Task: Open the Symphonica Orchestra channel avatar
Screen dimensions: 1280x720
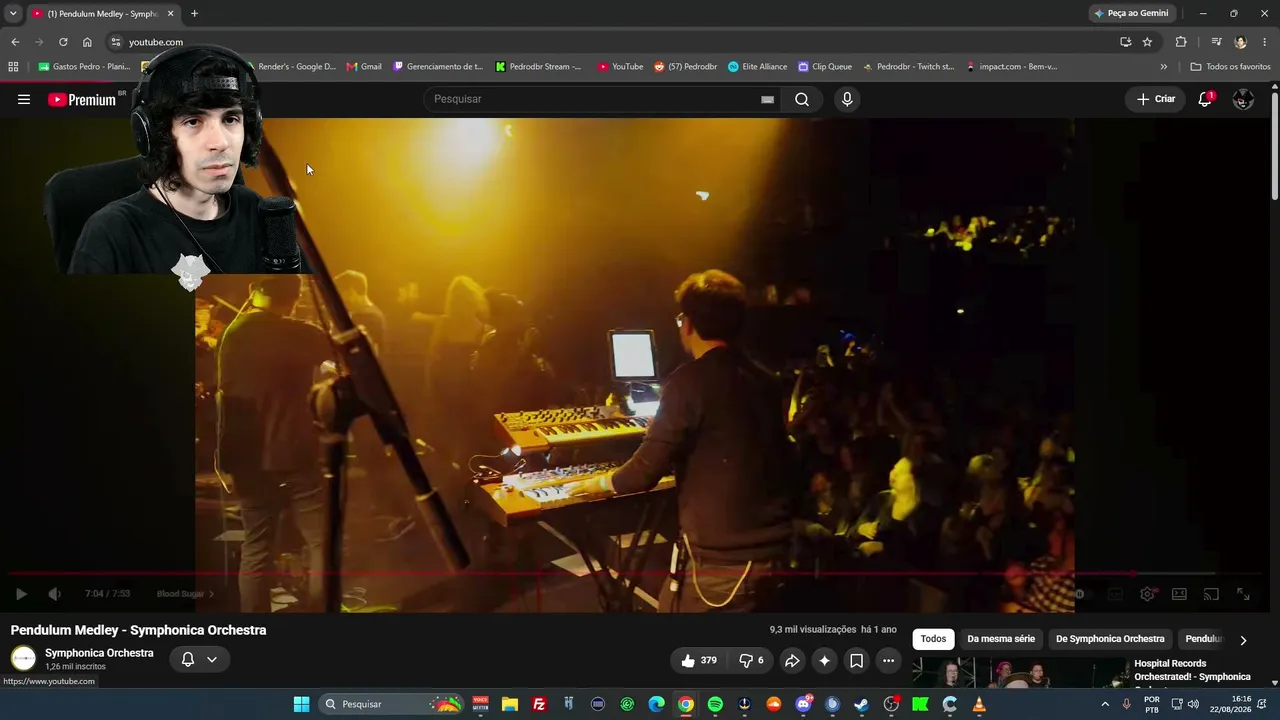Action: [23, 658]
